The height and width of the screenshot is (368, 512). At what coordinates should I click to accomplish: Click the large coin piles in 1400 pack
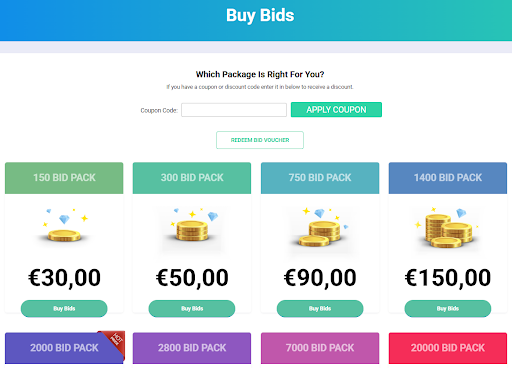pyautogui.click(x=448, y=228)
